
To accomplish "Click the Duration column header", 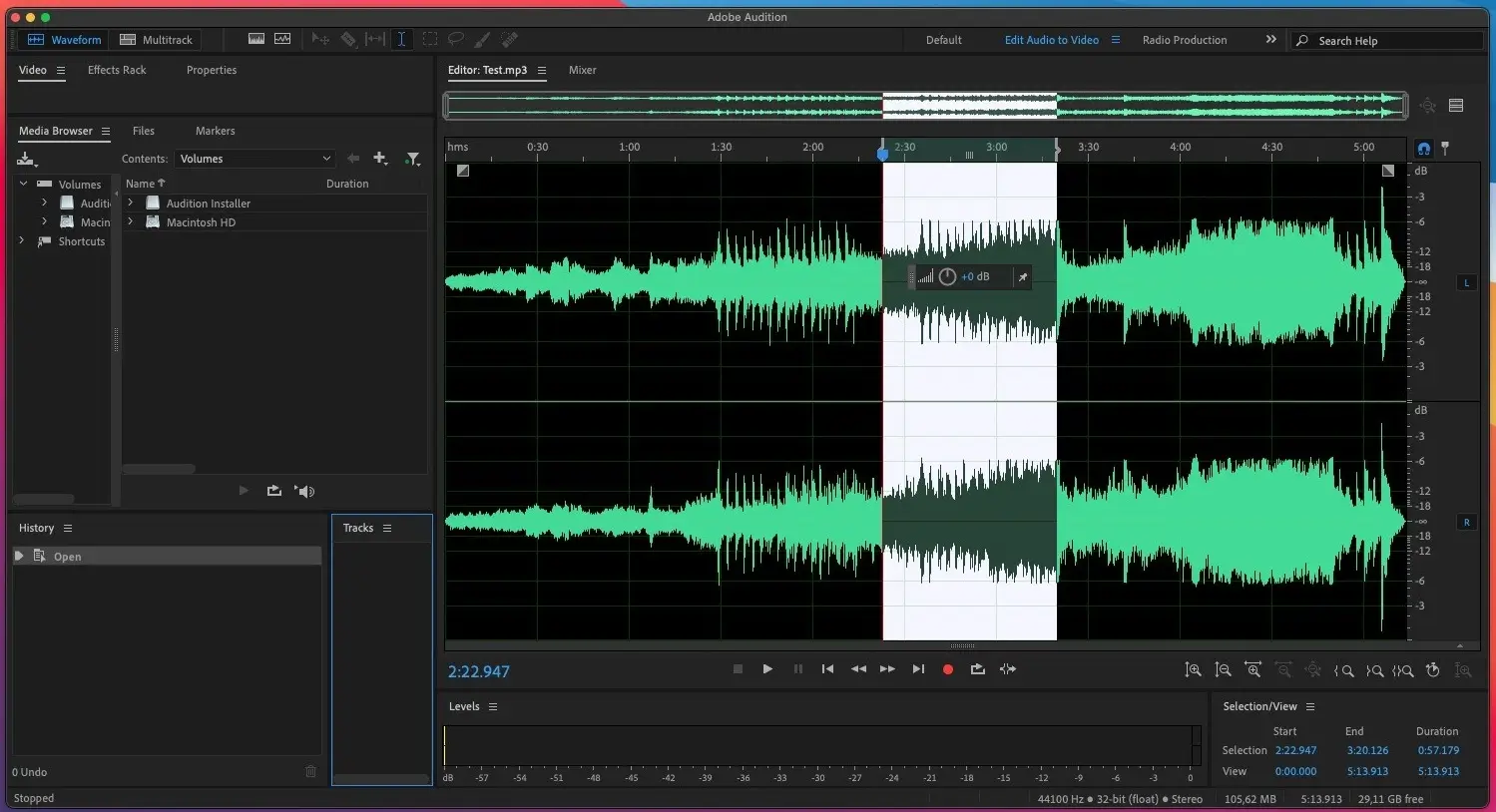I will (347, 184).
